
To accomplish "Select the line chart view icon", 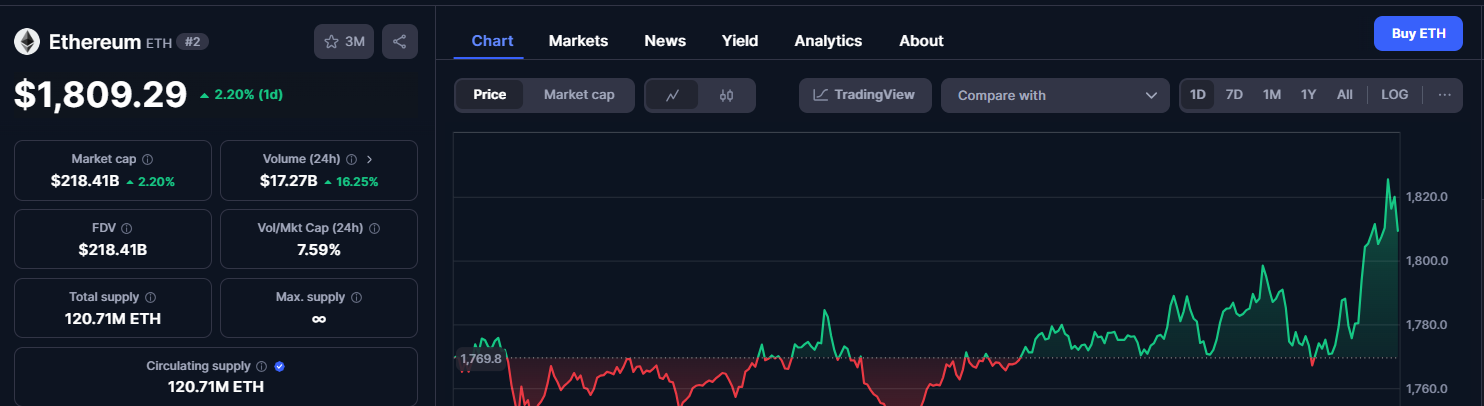I will tap(673, 95).
